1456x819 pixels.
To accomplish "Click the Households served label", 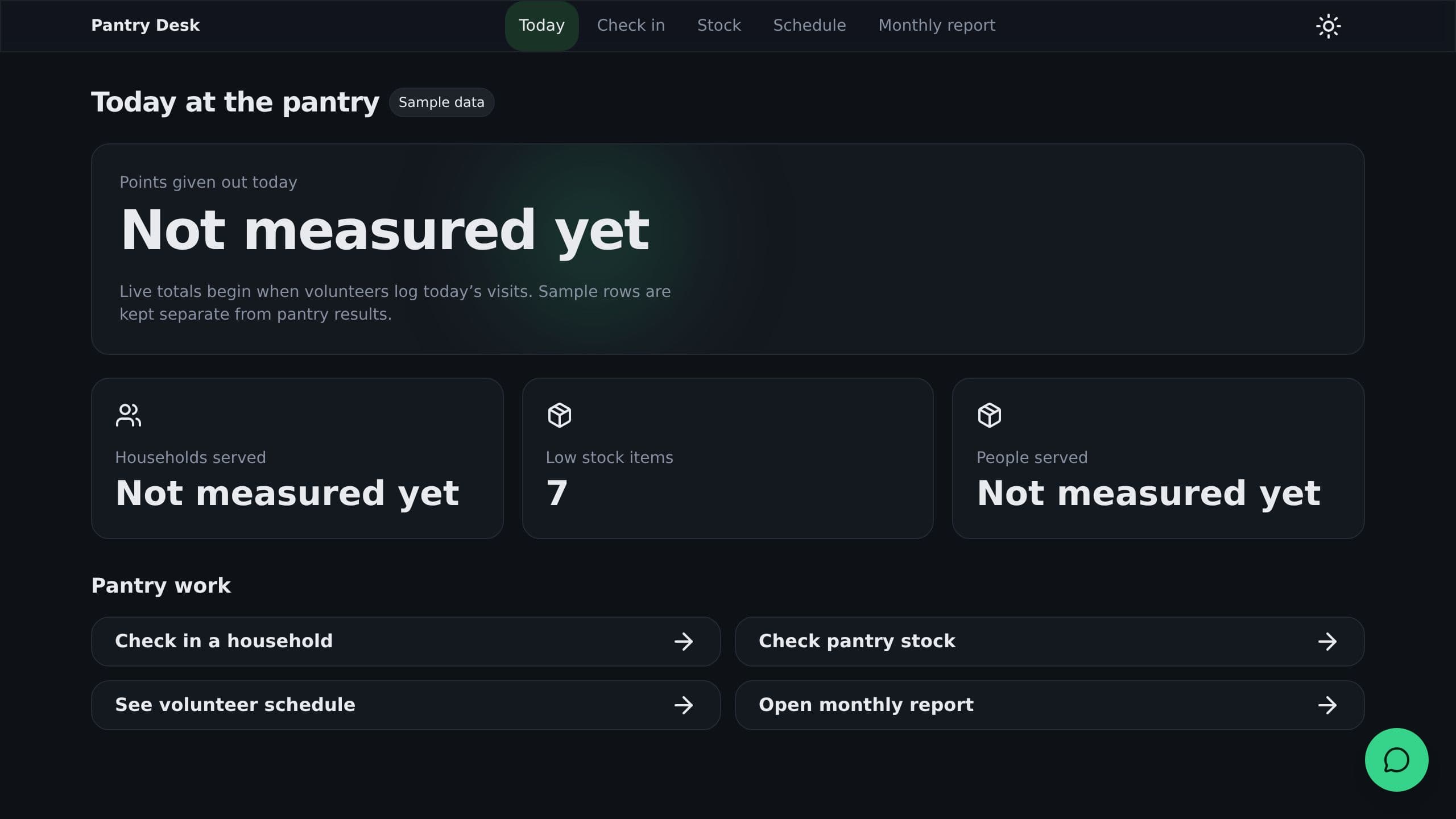I will click(191, 457).
